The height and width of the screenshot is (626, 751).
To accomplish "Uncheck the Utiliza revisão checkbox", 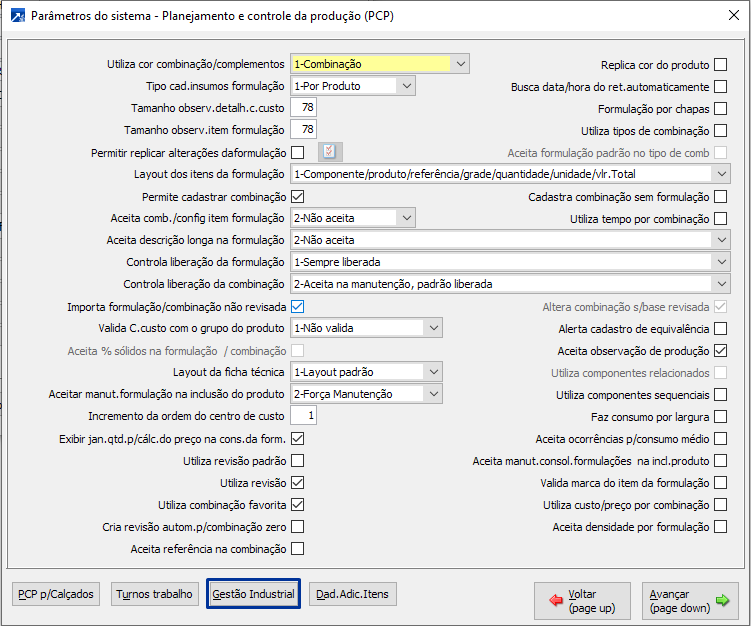I will (x=297, y=483).
